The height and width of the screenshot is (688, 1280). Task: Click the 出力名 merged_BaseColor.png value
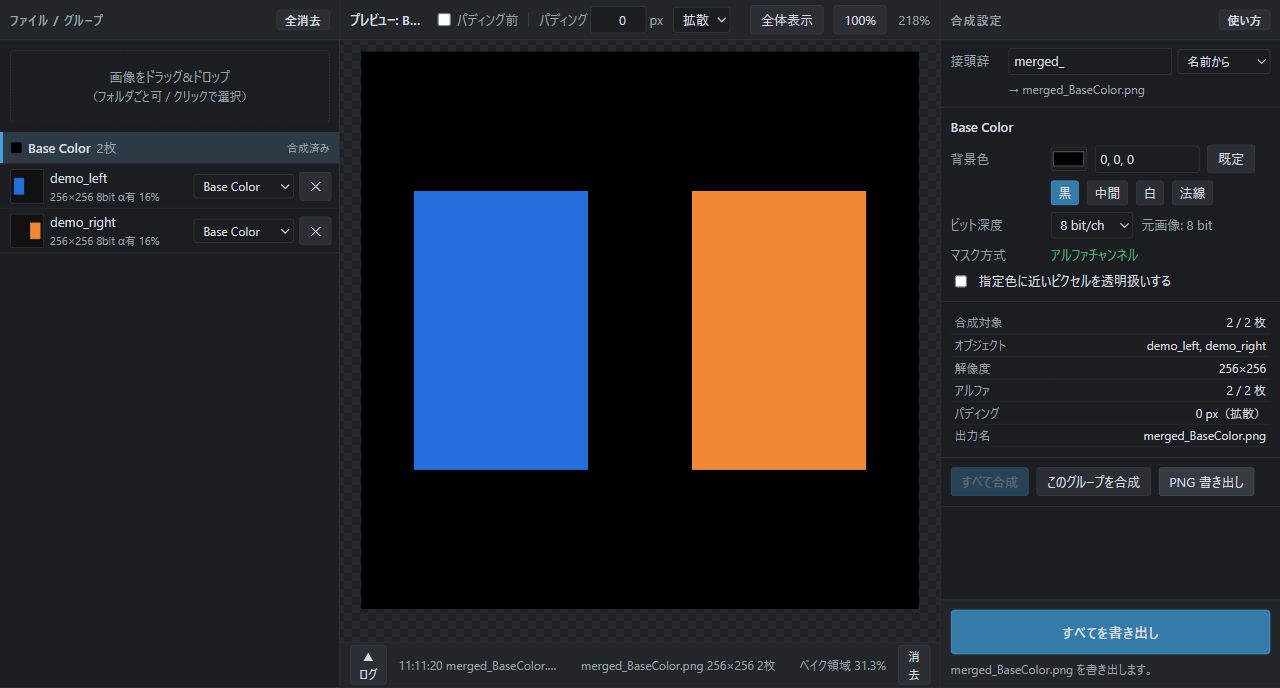point(1205,436)
